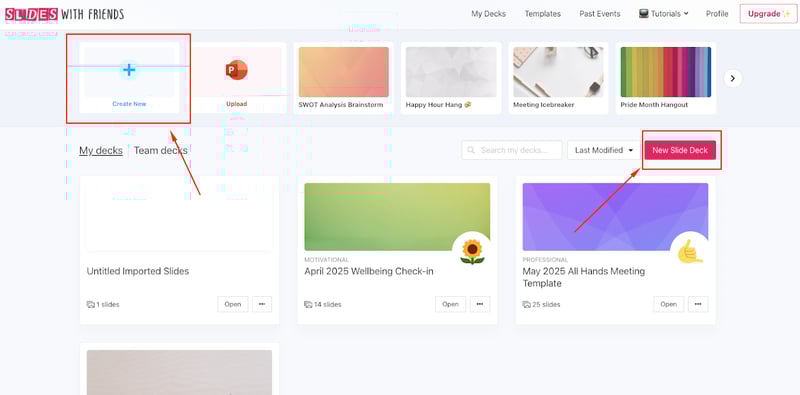Open the three-dots menu for May 2025 All Hands
This screenshot has height=395, width=800.
click(698, 304)
